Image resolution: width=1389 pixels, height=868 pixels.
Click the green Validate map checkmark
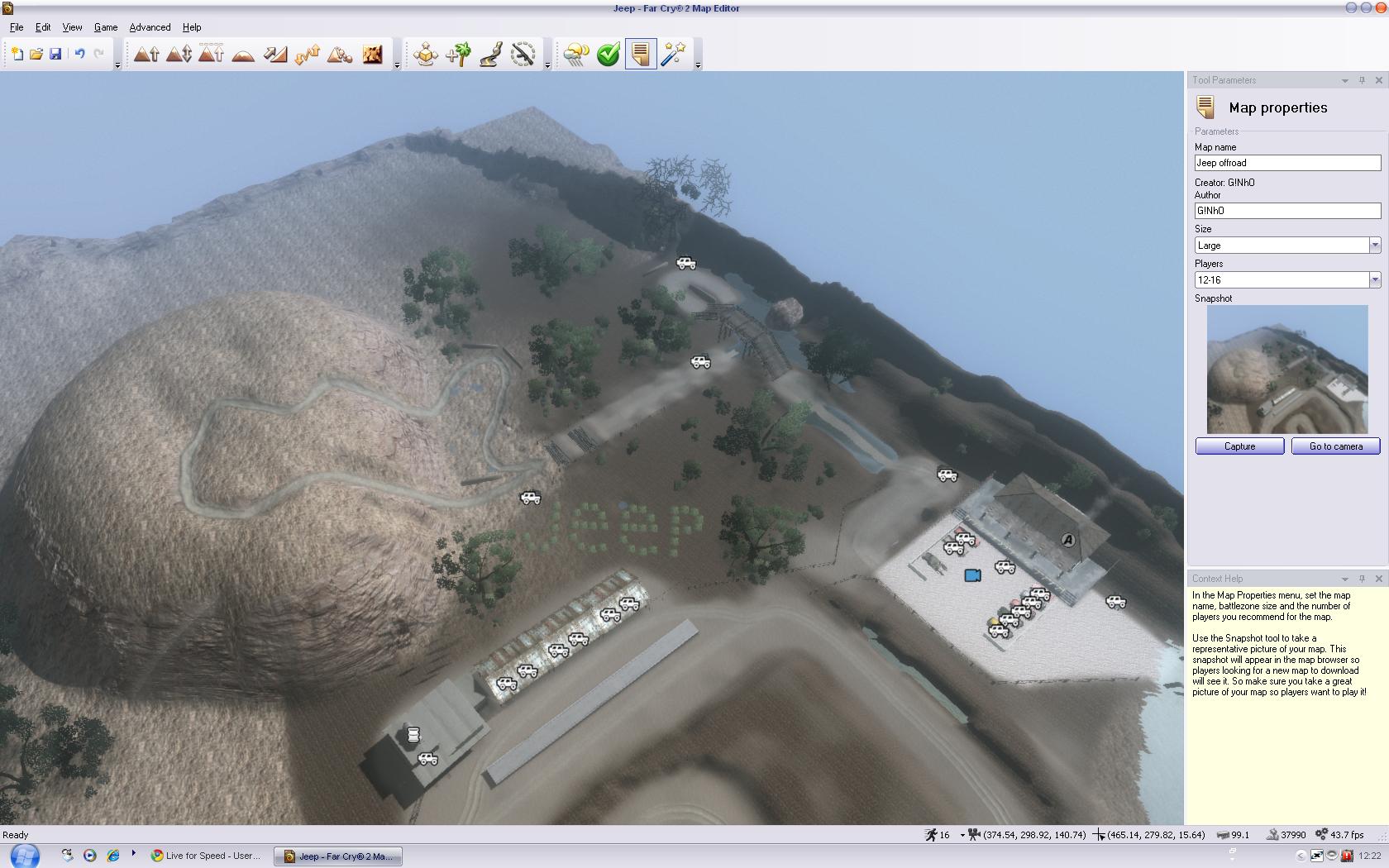(609, 55)
